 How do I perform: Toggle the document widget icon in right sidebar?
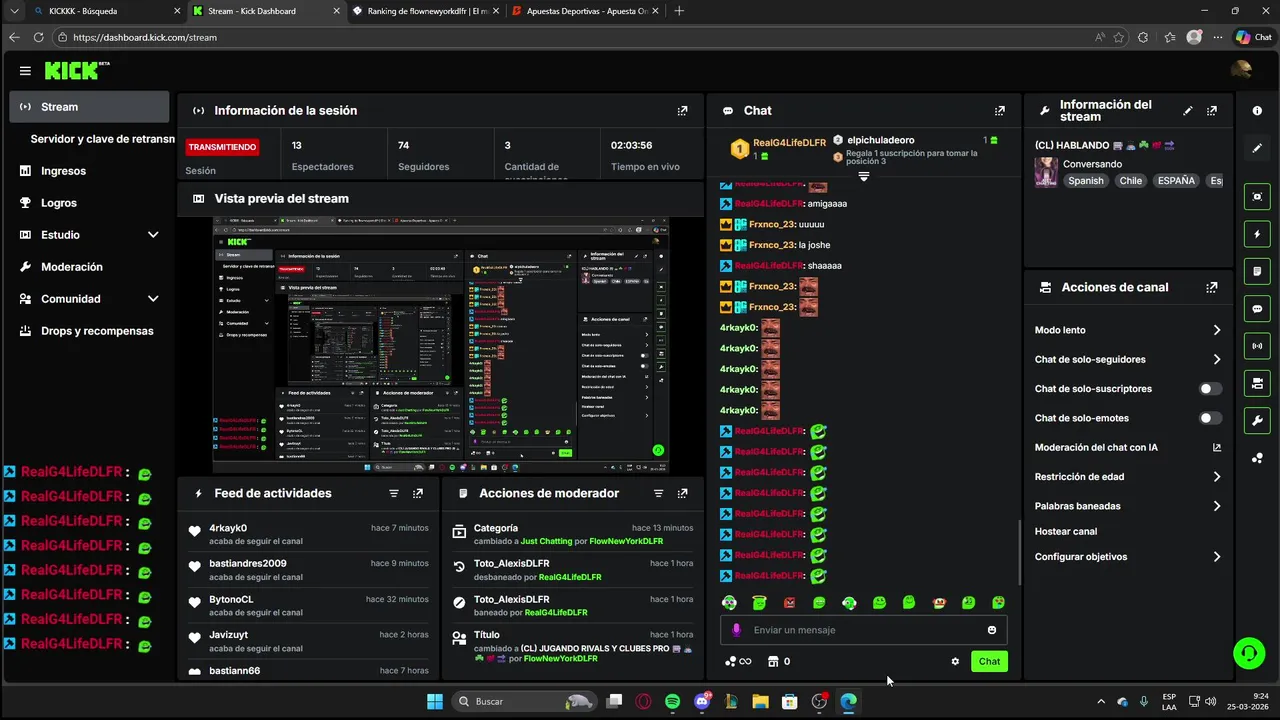[1257, 271]
